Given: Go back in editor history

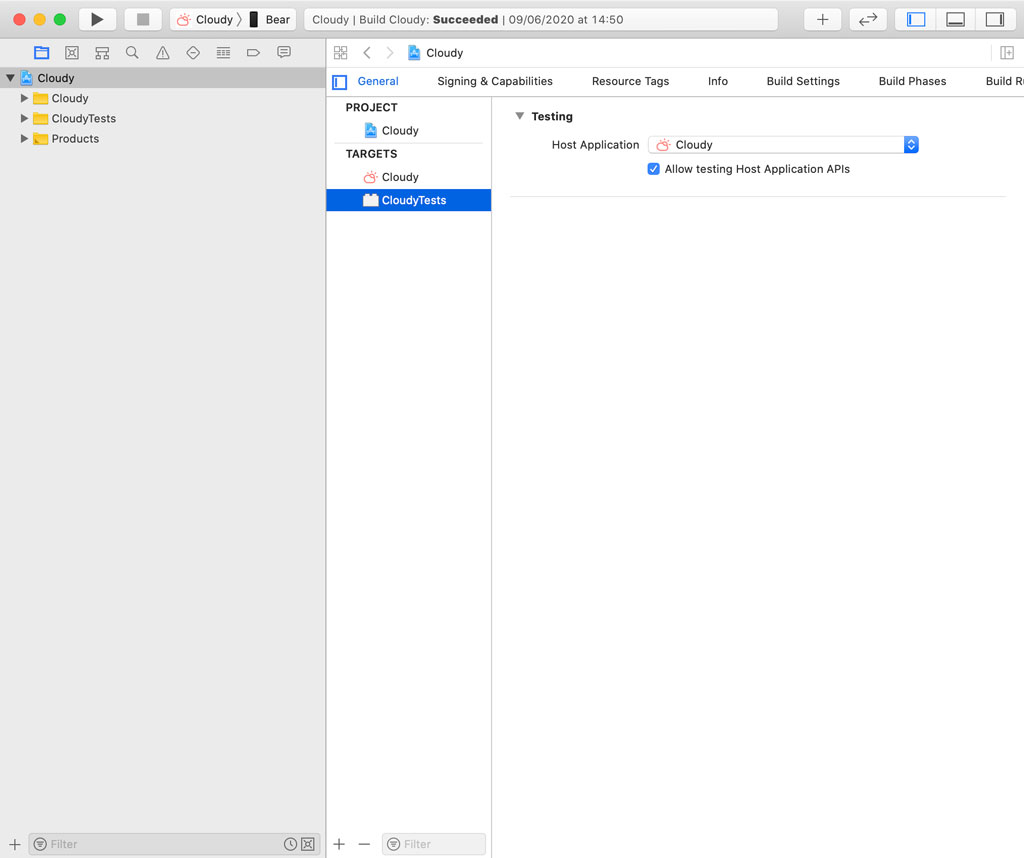Looking at the screenshot, I should (x=367, y=53).
